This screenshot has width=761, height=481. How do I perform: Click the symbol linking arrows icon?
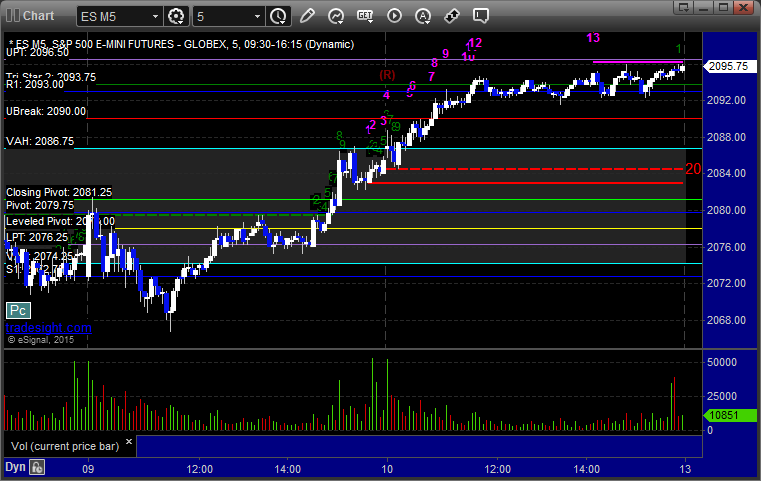click(452, 16)
